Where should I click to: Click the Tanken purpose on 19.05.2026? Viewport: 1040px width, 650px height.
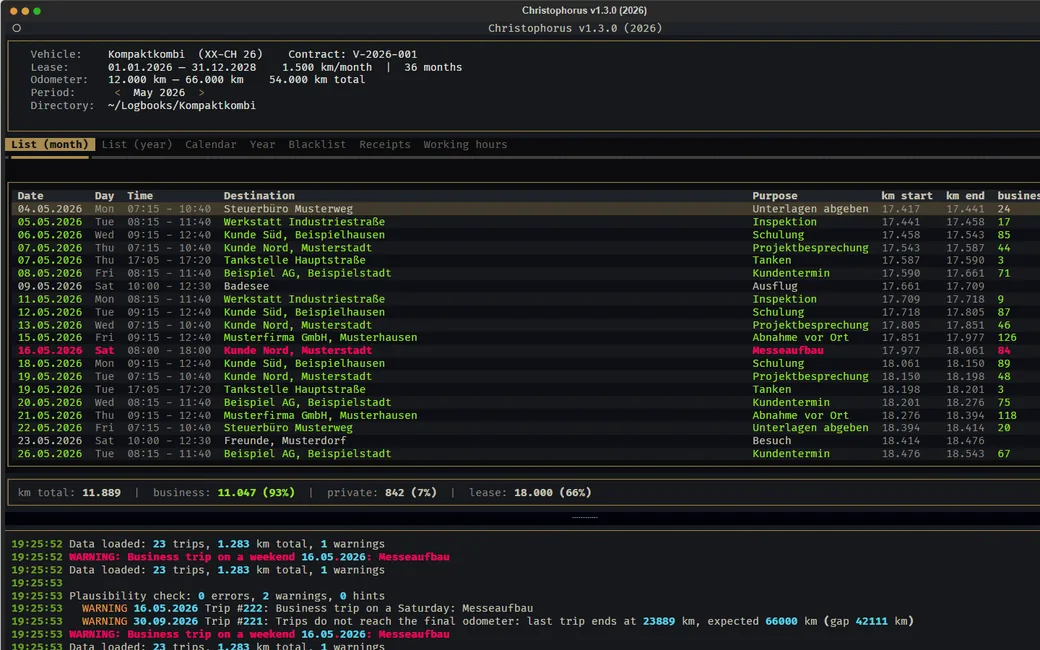[x=771, y=389]
